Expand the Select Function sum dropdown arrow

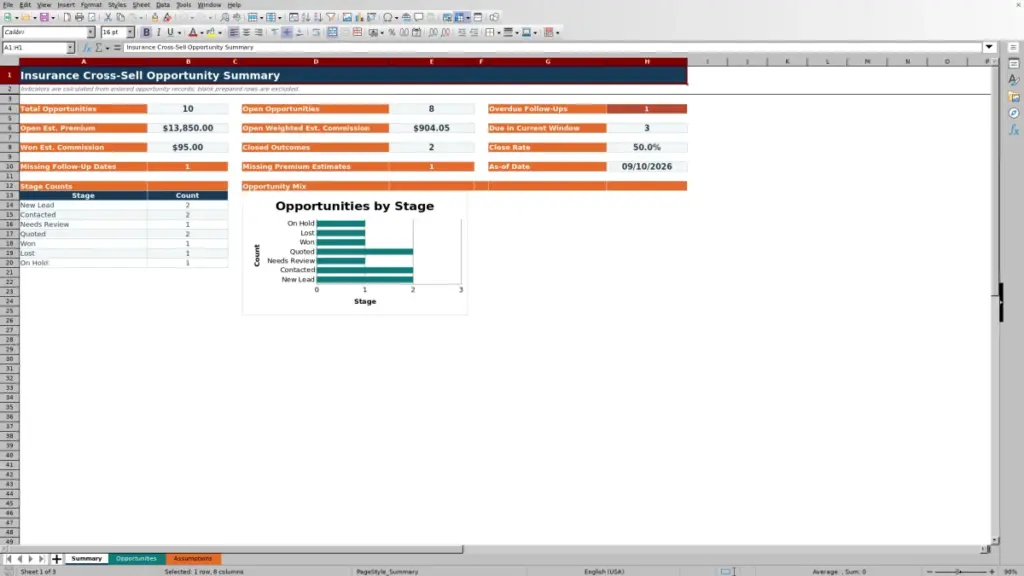click(x=107, y=47)
